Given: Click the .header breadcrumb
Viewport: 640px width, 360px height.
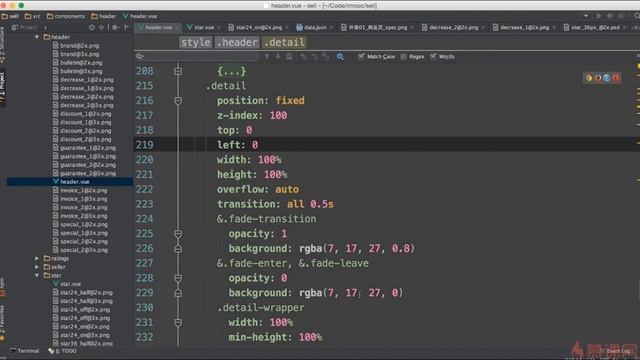Looking at the screenshot, I should [x=237, y=42].
